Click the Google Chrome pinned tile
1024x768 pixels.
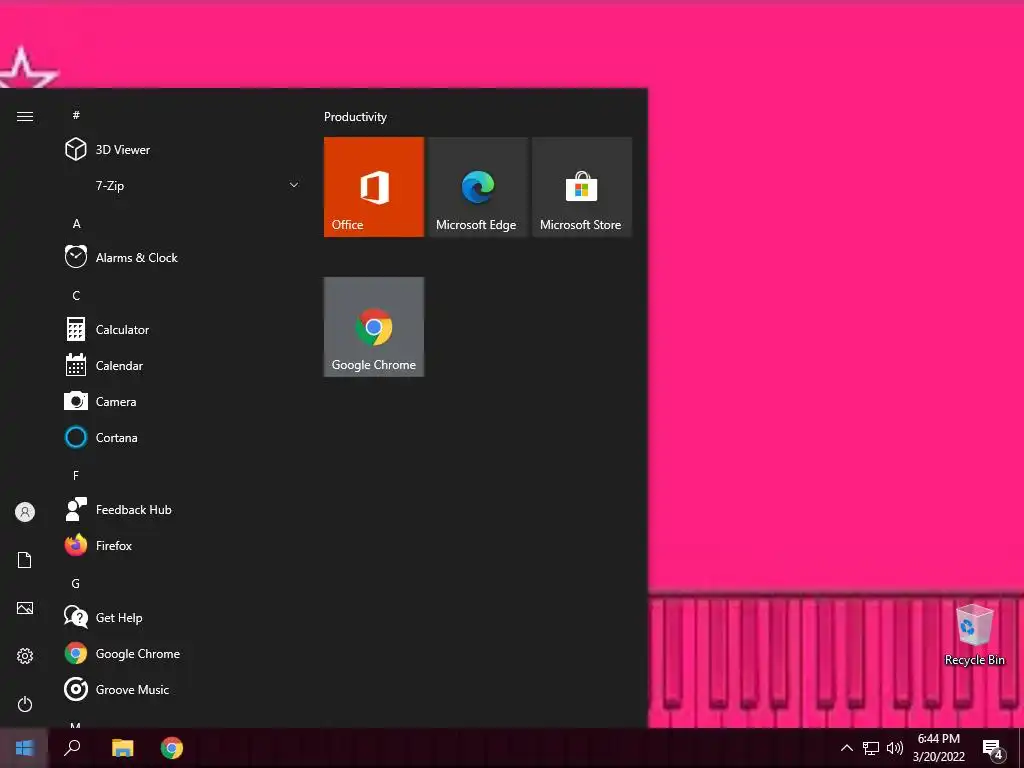(374, 327)
